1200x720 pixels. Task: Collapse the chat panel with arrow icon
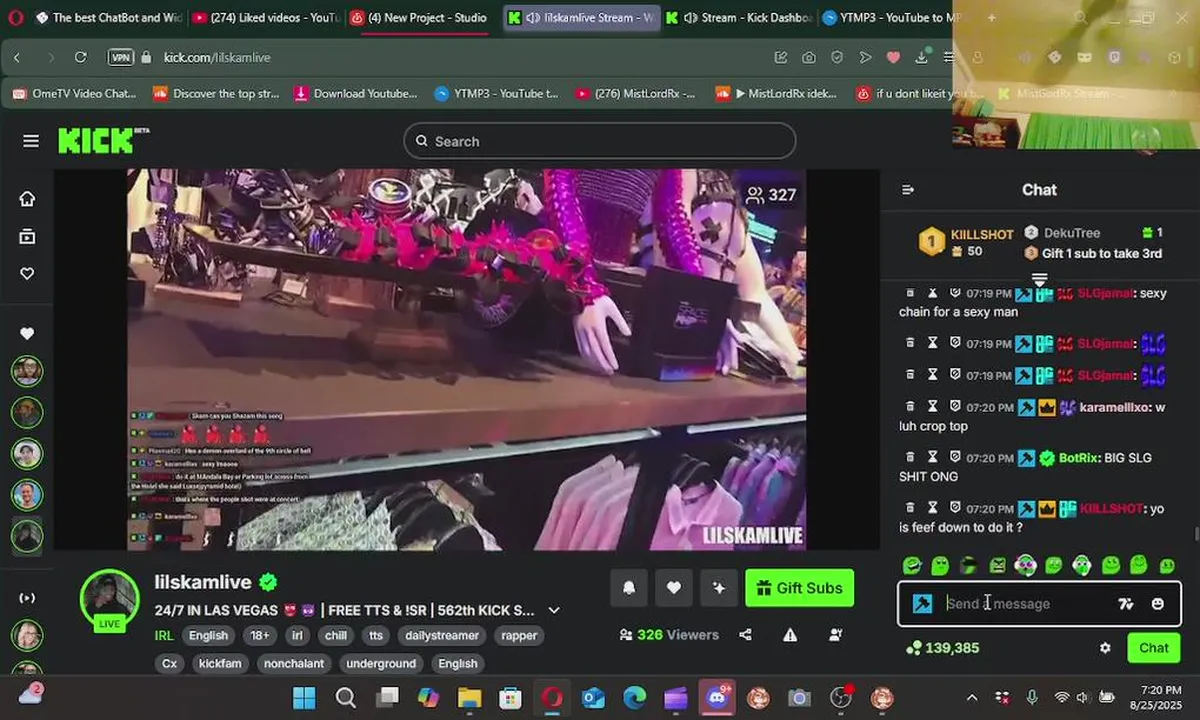tap(908, 190)
